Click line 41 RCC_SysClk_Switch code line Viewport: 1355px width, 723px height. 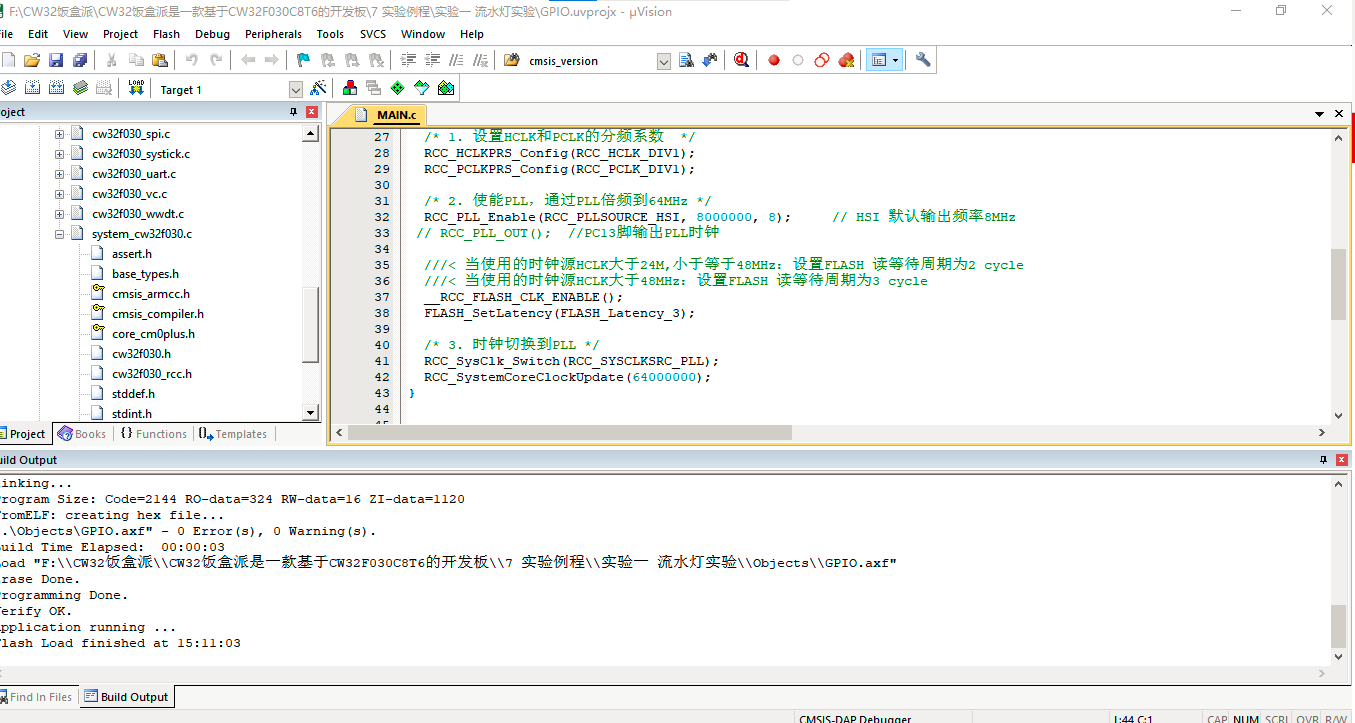pos(571,361)
